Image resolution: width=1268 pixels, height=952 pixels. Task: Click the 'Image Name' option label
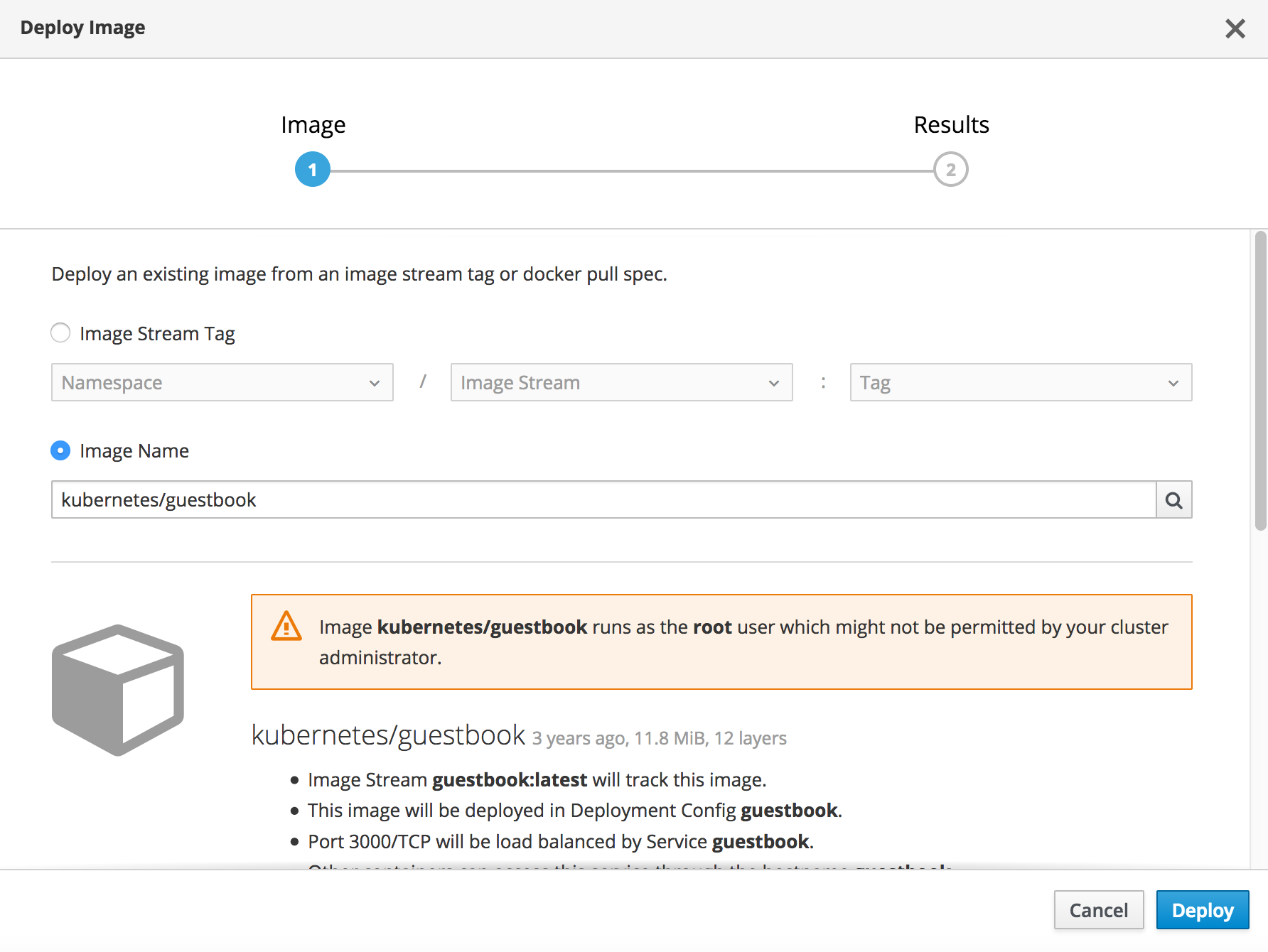tap(134, 451)
